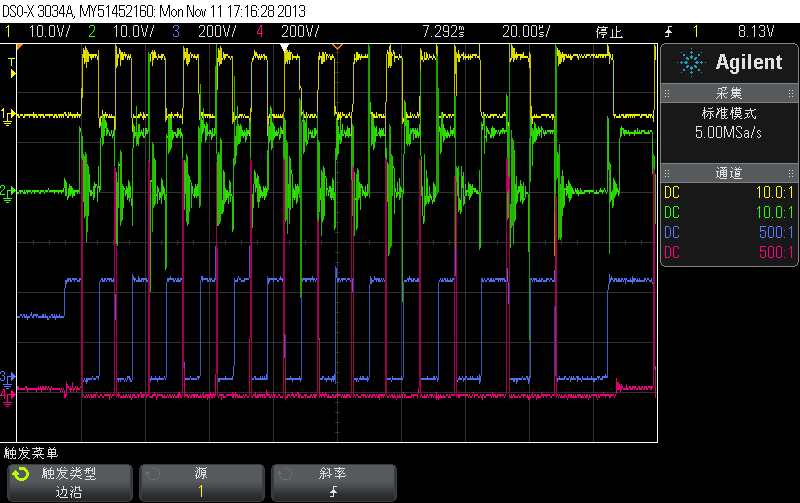The height and width of the screenshot is (503, 800).
Task: Open the 源 trigger source softkey
Action: tap(201, 483)
